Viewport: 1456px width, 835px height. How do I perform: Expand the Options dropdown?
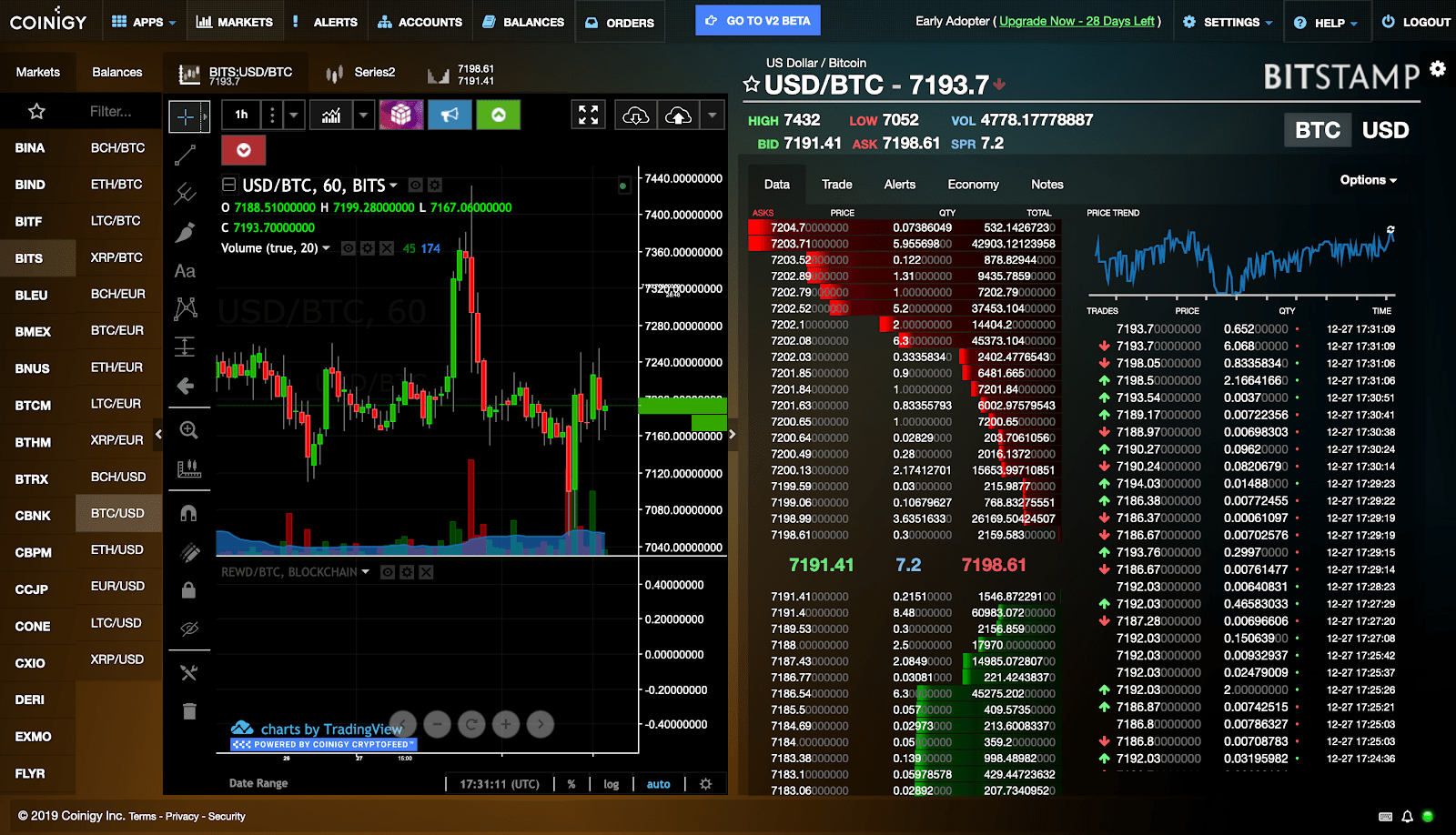[1368, 180]
